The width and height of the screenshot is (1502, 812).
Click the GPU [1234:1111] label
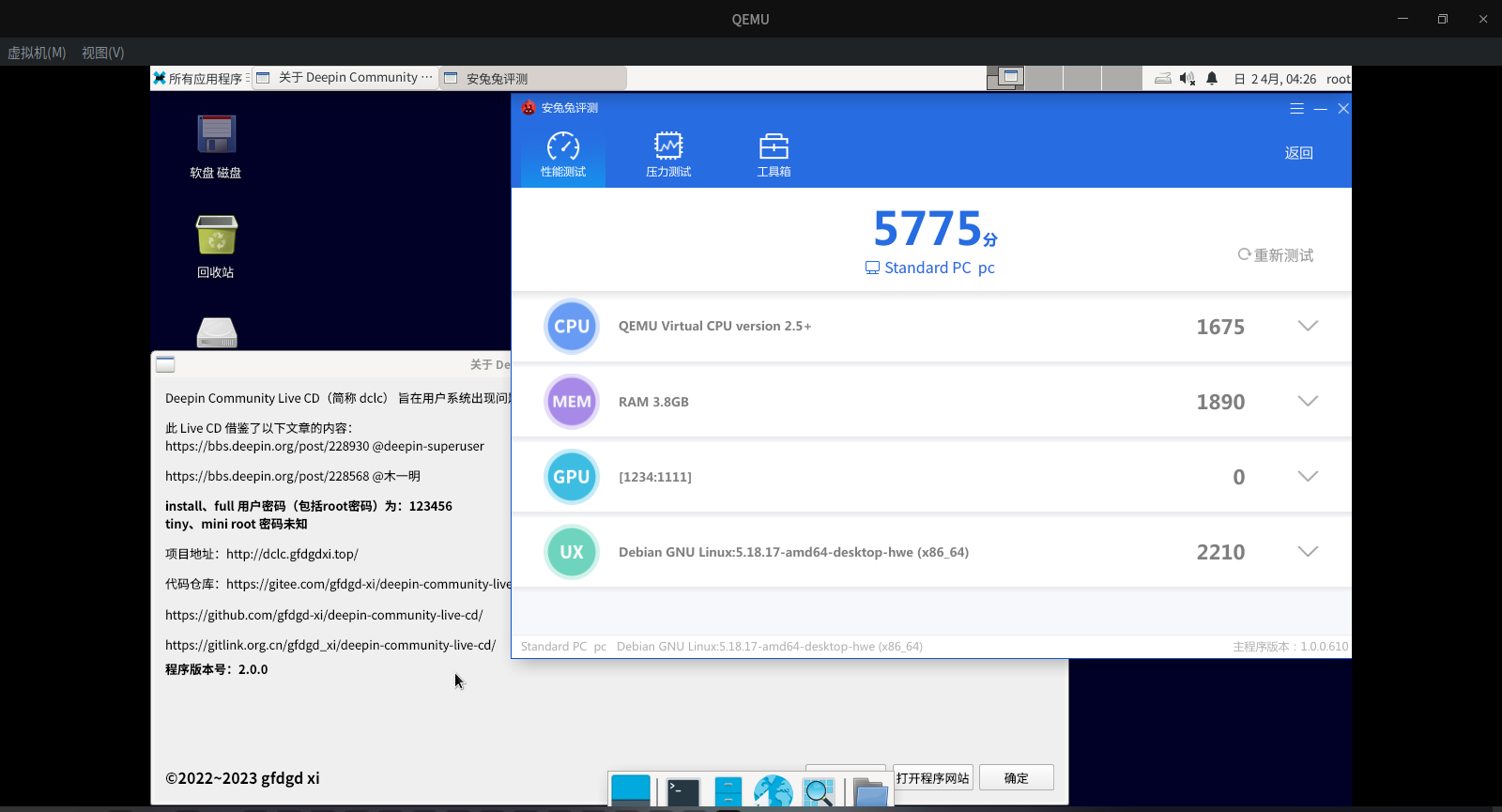tap(655, 477)
